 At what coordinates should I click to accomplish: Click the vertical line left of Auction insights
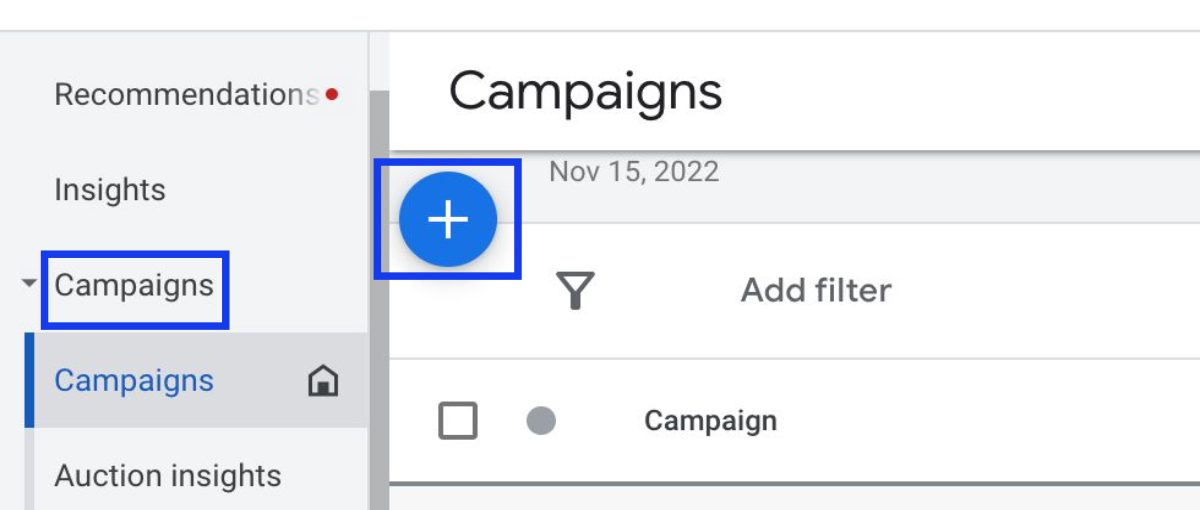[x=29, y=470]
